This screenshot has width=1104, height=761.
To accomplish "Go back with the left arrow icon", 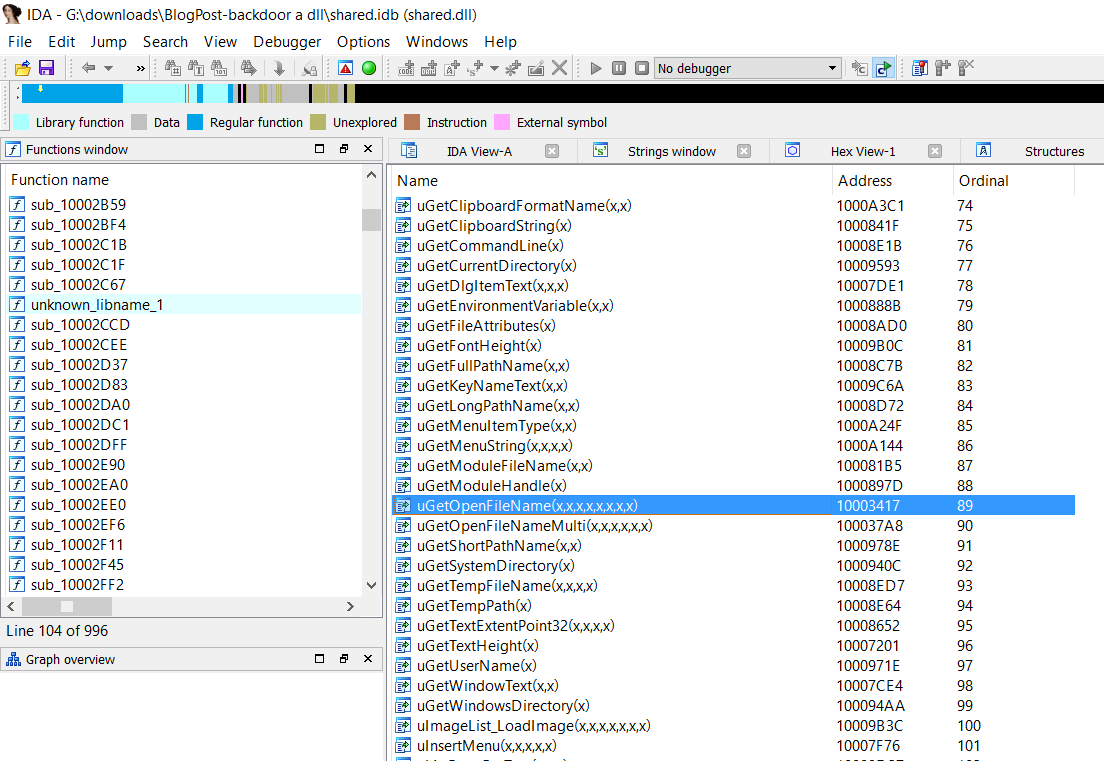I will (88, 68).
